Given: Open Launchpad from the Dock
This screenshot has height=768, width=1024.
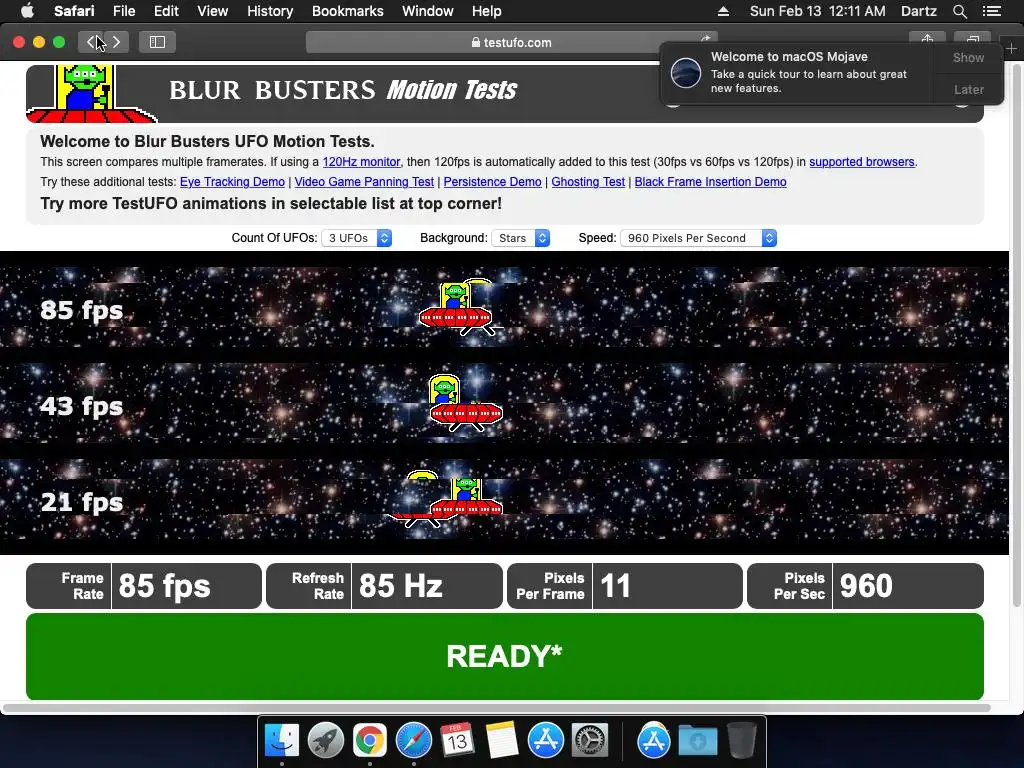Looking at the screenshot, I should pos(326,741).
